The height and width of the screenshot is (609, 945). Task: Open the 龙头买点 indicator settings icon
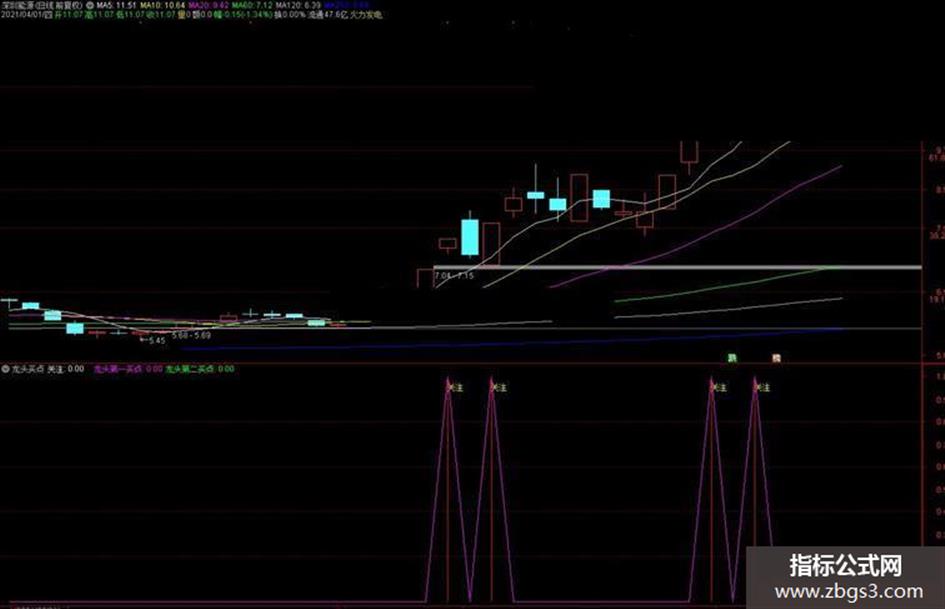pyautogui.click(x=5, y=368)
